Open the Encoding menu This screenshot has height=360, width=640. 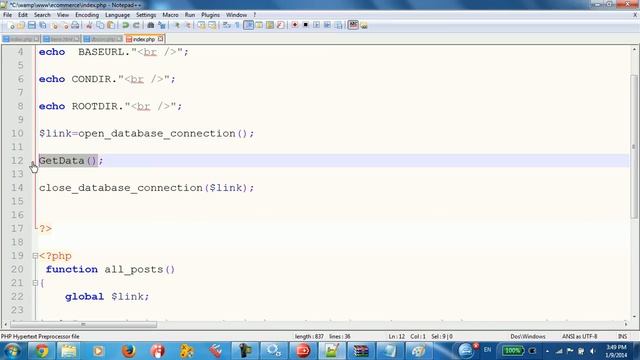click(87, 15)
